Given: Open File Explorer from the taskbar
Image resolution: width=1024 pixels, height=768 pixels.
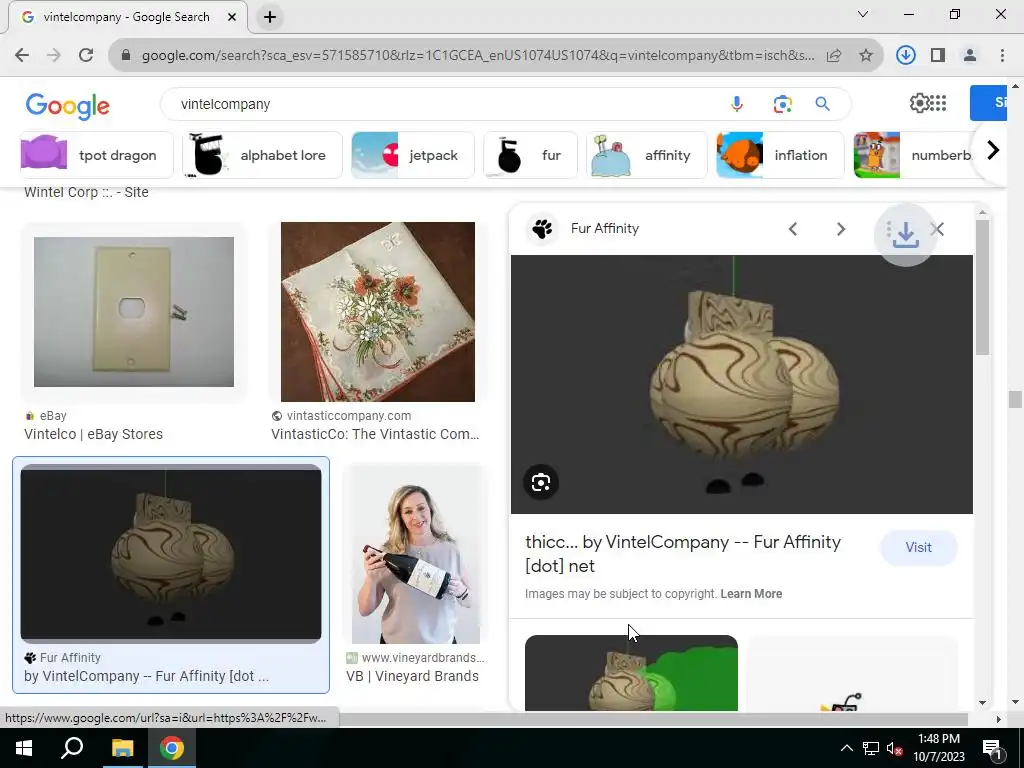Looking at the screenshot, I should (x=122, y=748).
